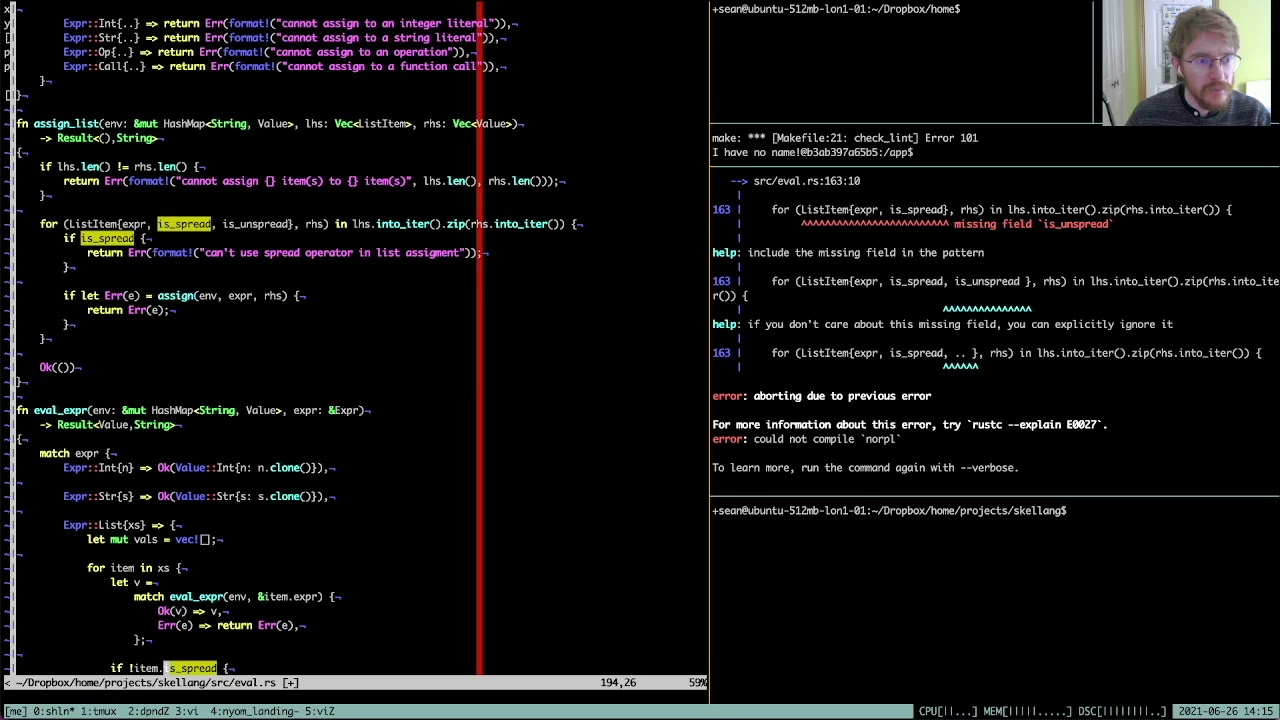
Task: Click 'error: aborting due to previous error'
Action: [x=821, y=396]
